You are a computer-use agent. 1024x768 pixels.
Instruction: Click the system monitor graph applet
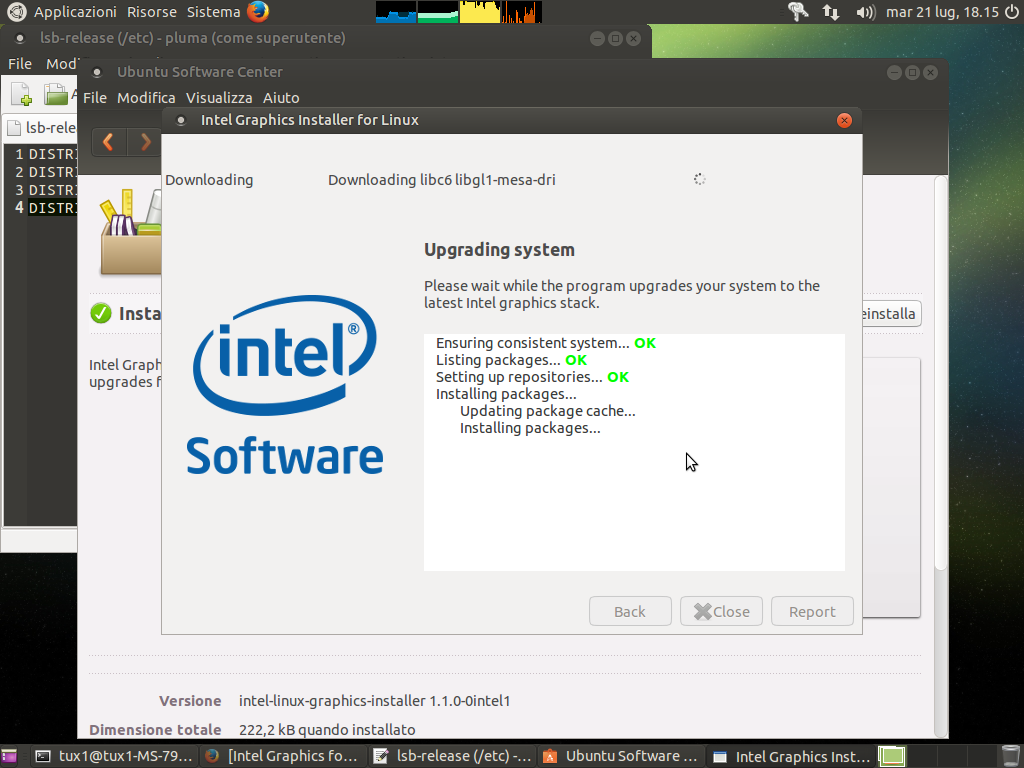coord(458,12)
